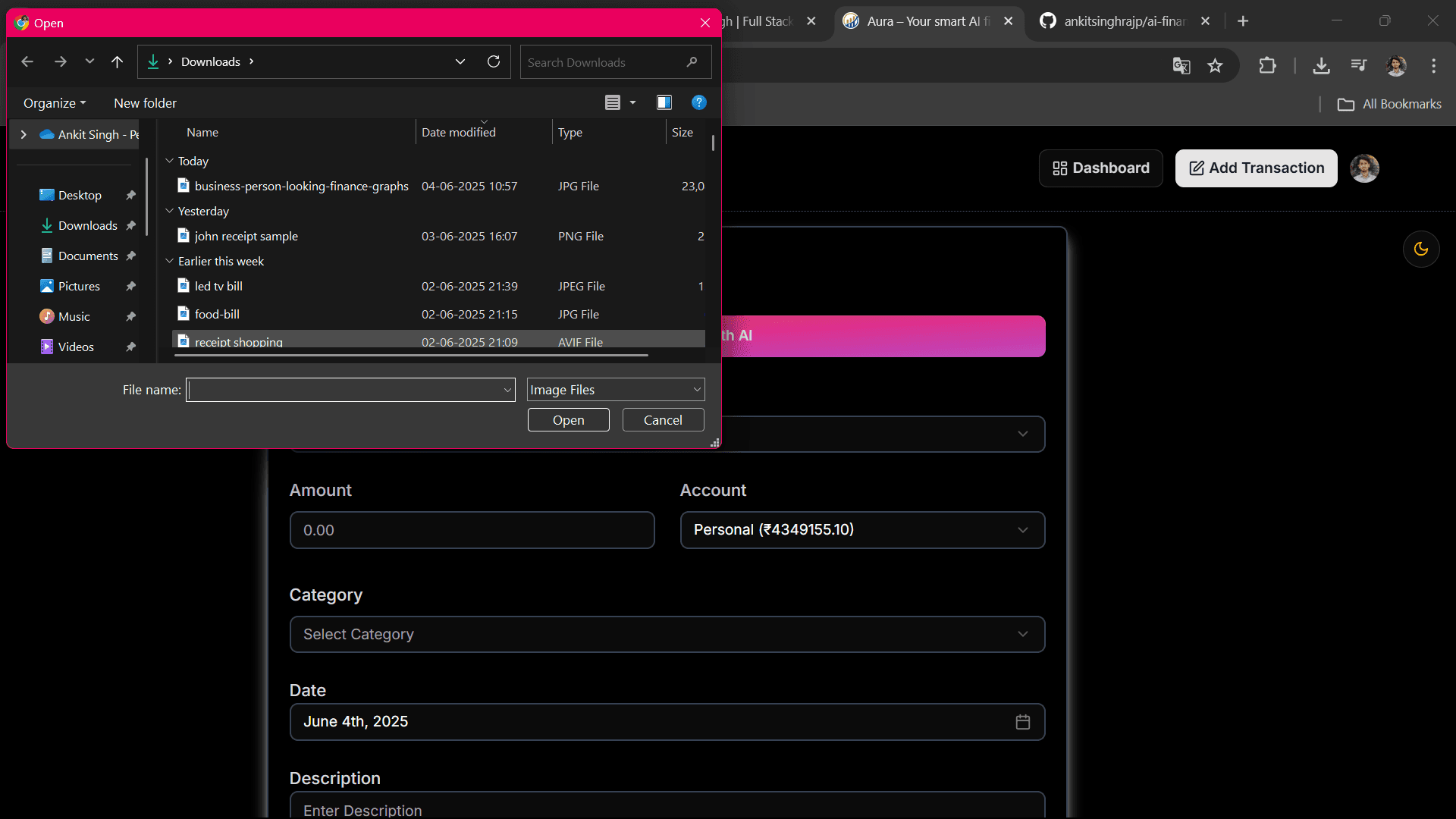Open Desktop in sidebar
The width and height of the screenshot is (1456, 819).
(80, 195)
